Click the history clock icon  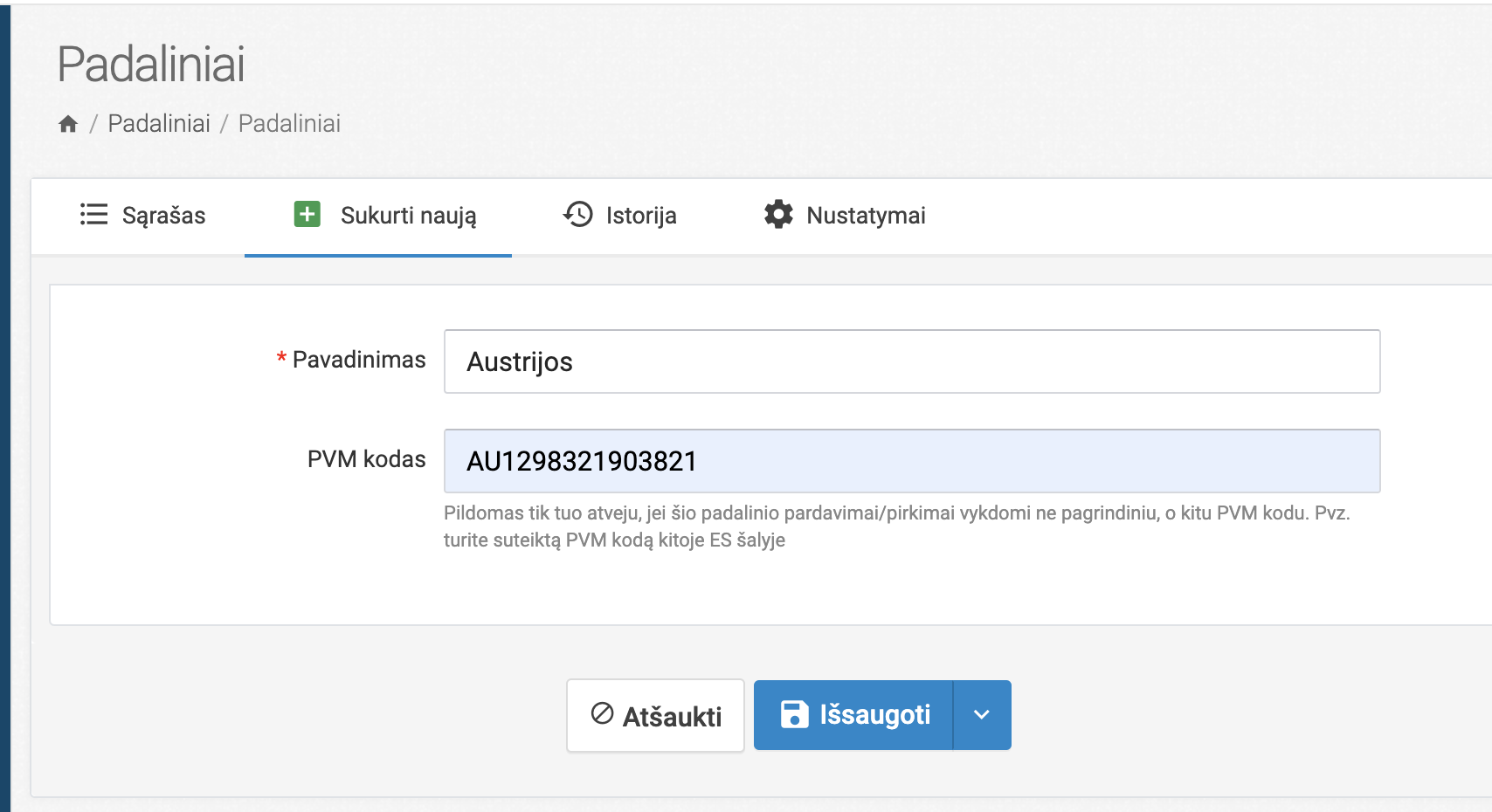coord(578,215)
